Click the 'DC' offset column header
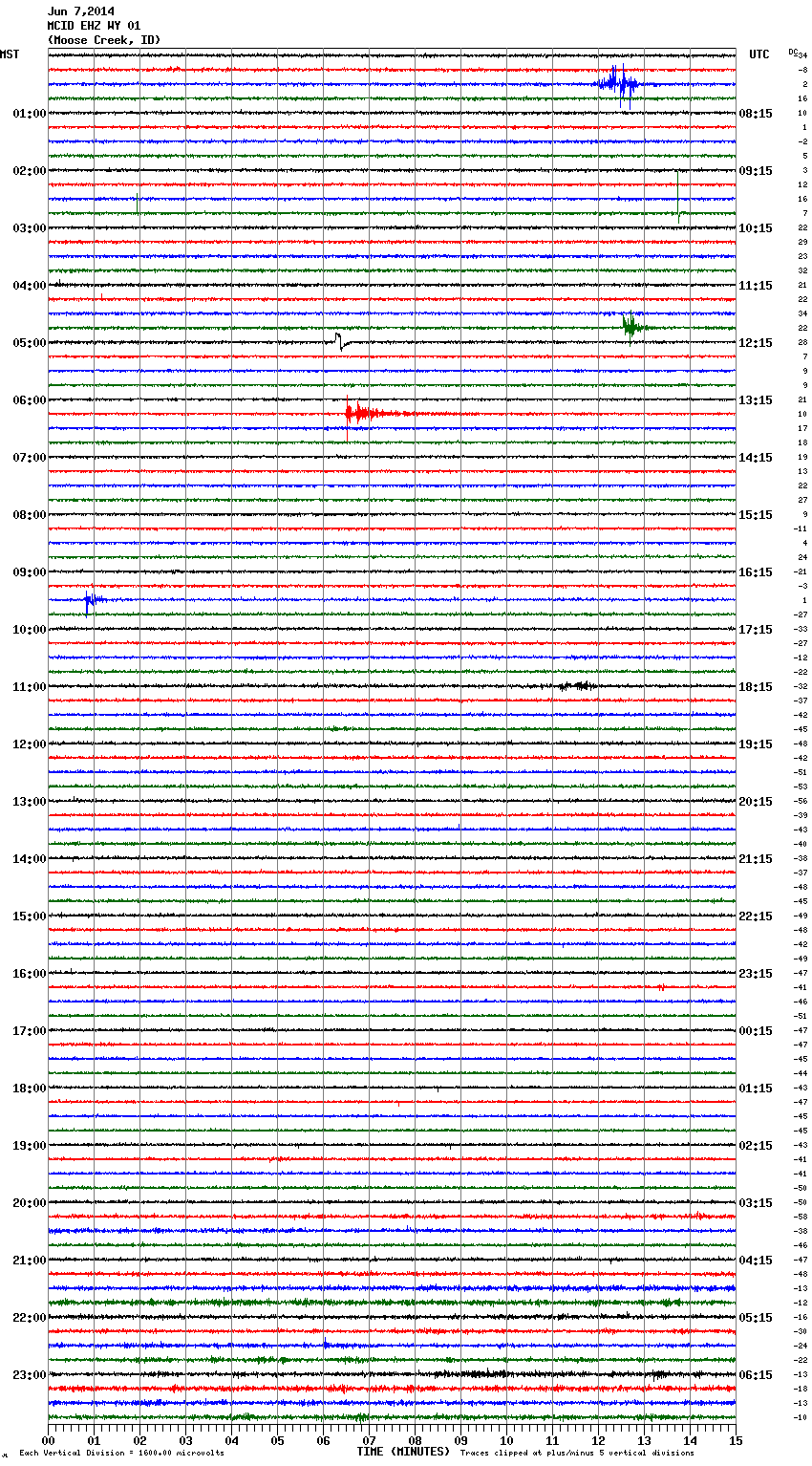 [792, 52]
